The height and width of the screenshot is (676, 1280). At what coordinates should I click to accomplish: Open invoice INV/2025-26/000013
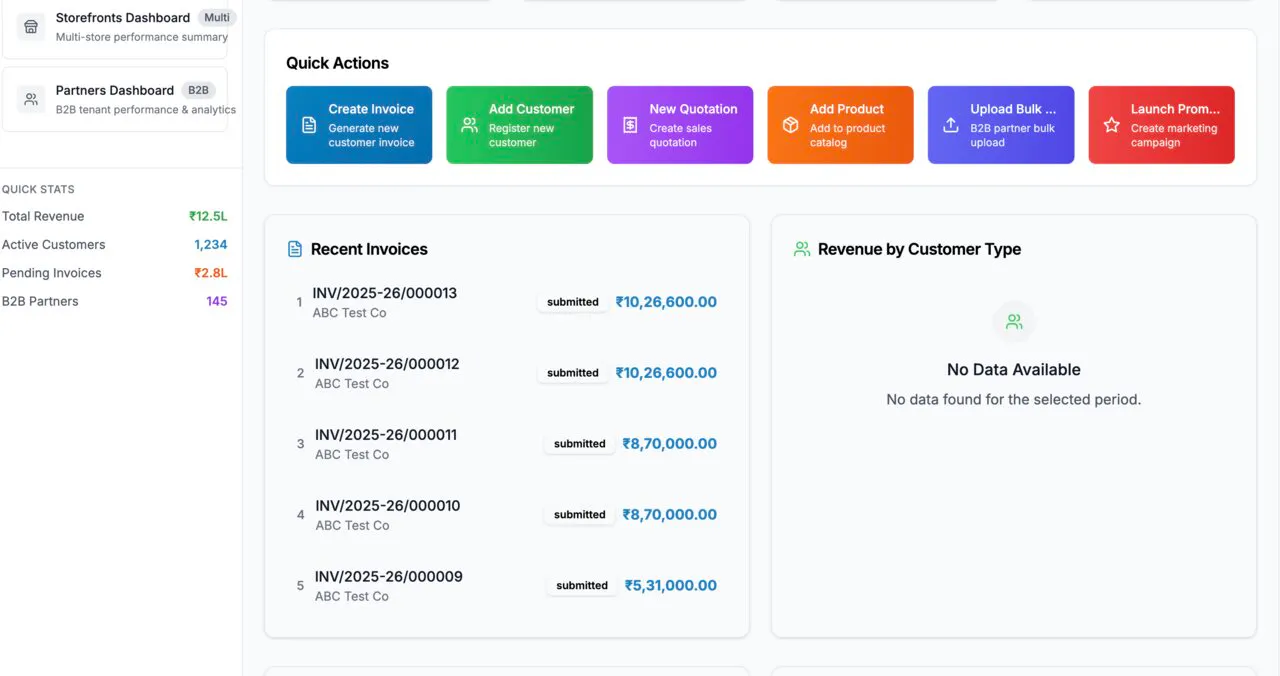(x=506, y=302)
